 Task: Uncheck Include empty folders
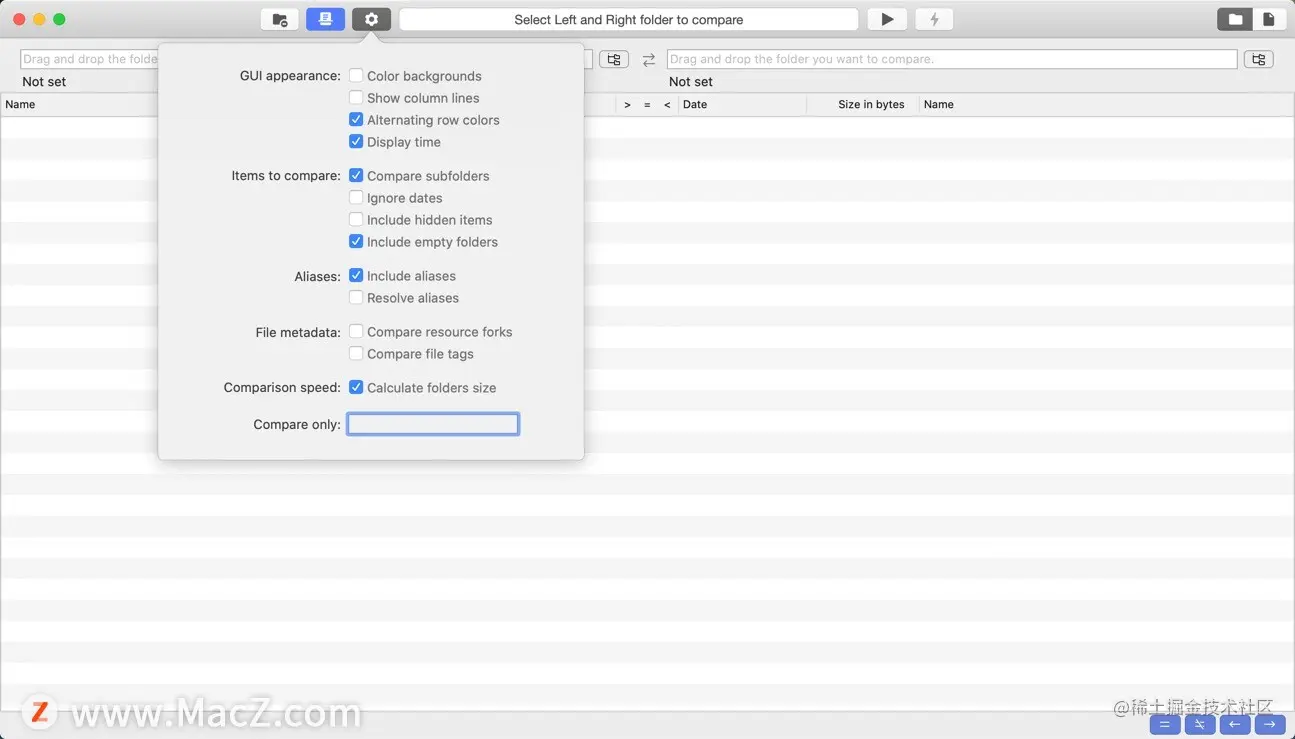pos(356,242)
